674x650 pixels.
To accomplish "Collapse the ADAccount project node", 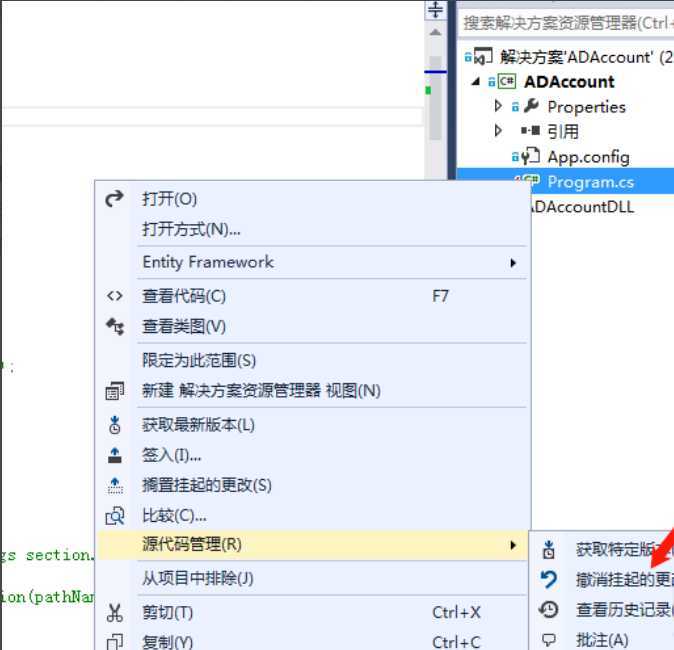I will (x=475, y=81).
